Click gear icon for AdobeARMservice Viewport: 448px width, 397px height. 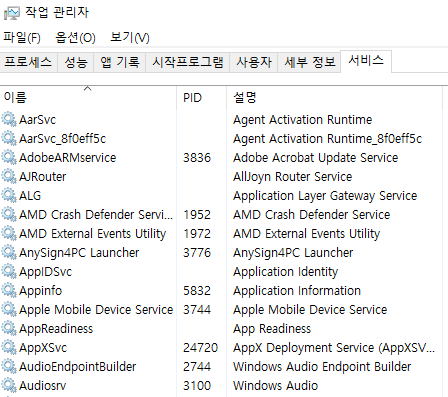pos(9,157)
